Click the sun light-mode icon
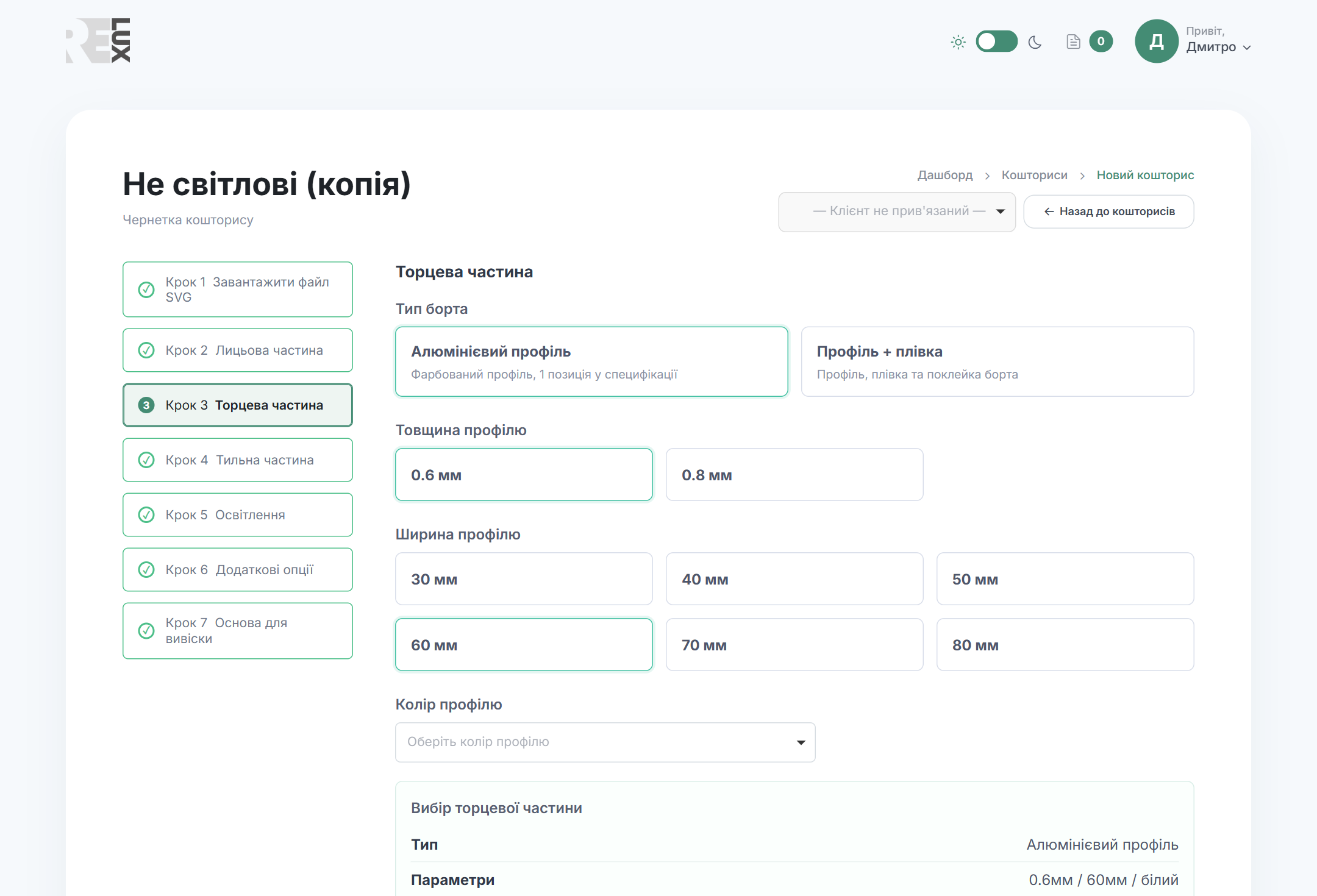Screen dimensions: 1317x896 (958, 42)
